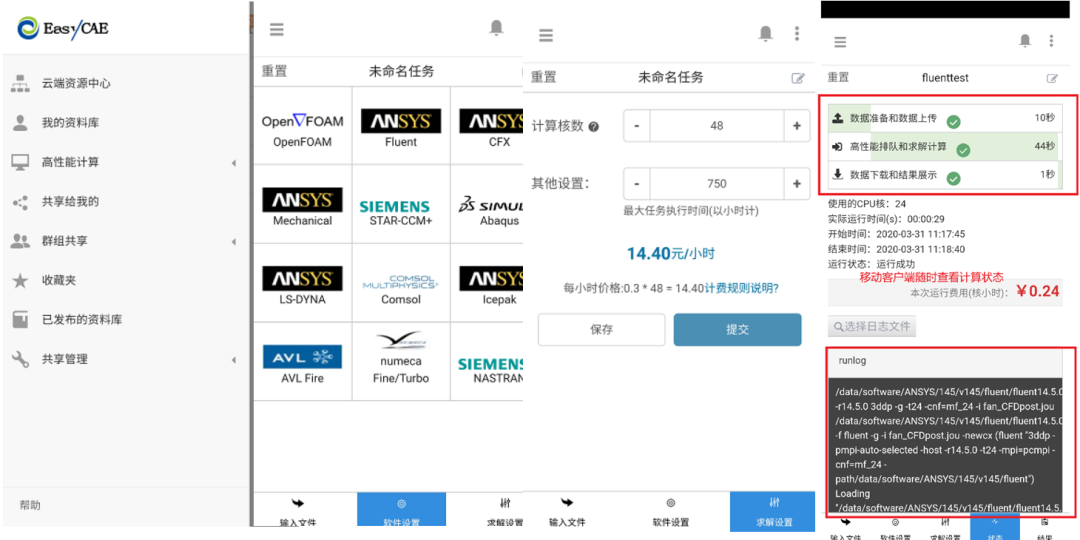1080x540 pixels.
Task: Open 云端资源中心 in the sidebar
Action: click(76, 84)
